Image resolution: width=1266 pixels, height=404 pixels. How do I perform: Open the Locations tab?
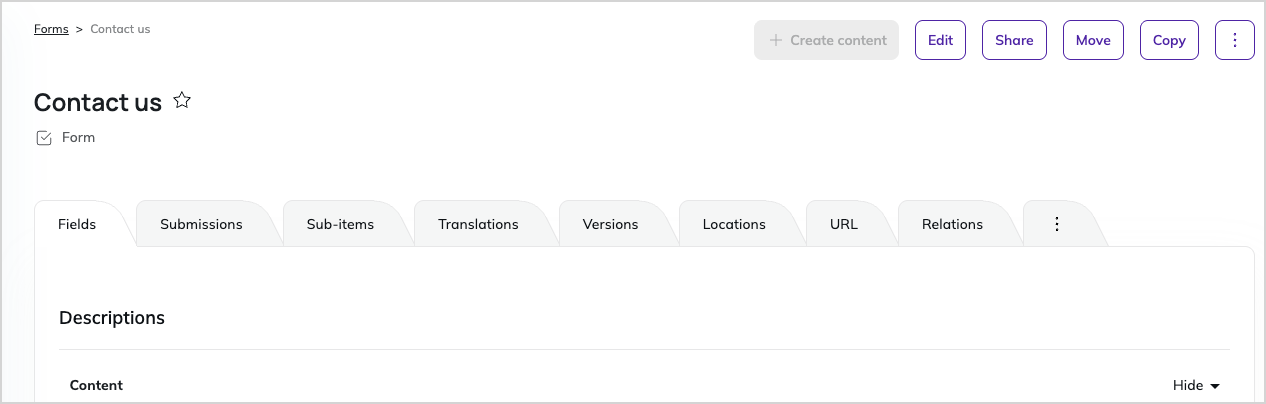pyautogui.click(x=734, y=224)
